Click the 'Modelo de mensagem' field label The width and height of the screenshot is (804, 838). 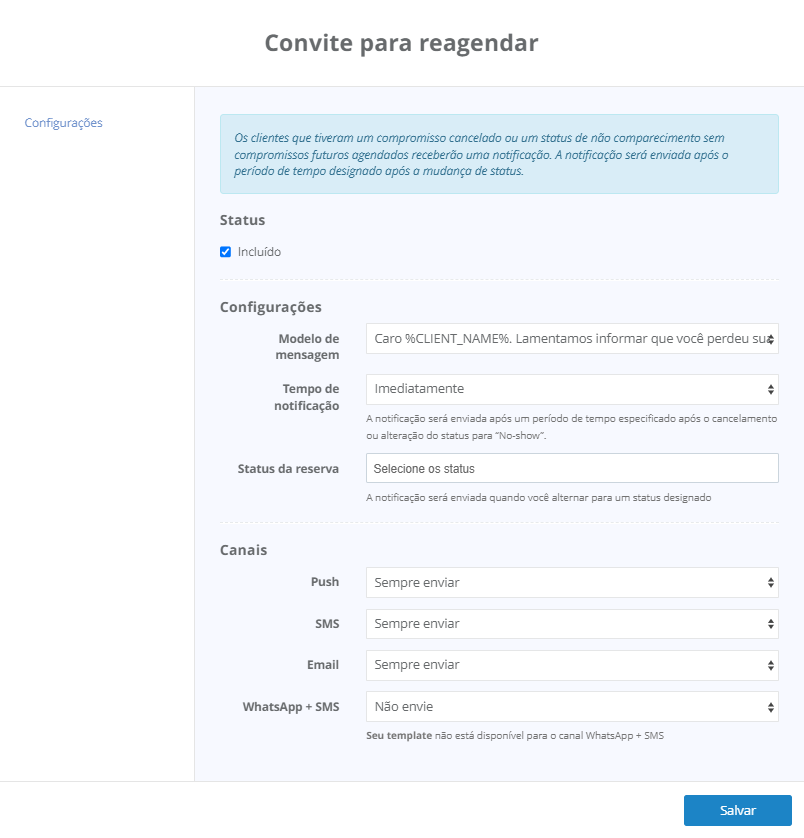click(x=308, y=346)
